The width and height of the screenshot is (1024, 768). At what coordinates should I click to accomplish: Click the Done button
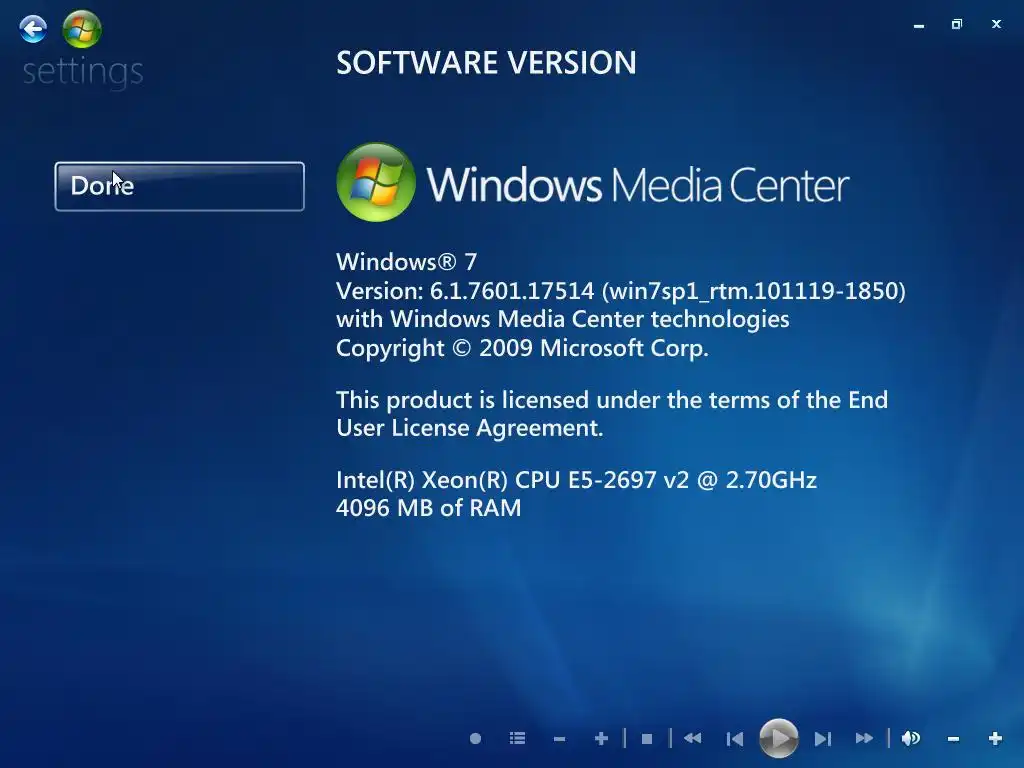tap(180, 186)
